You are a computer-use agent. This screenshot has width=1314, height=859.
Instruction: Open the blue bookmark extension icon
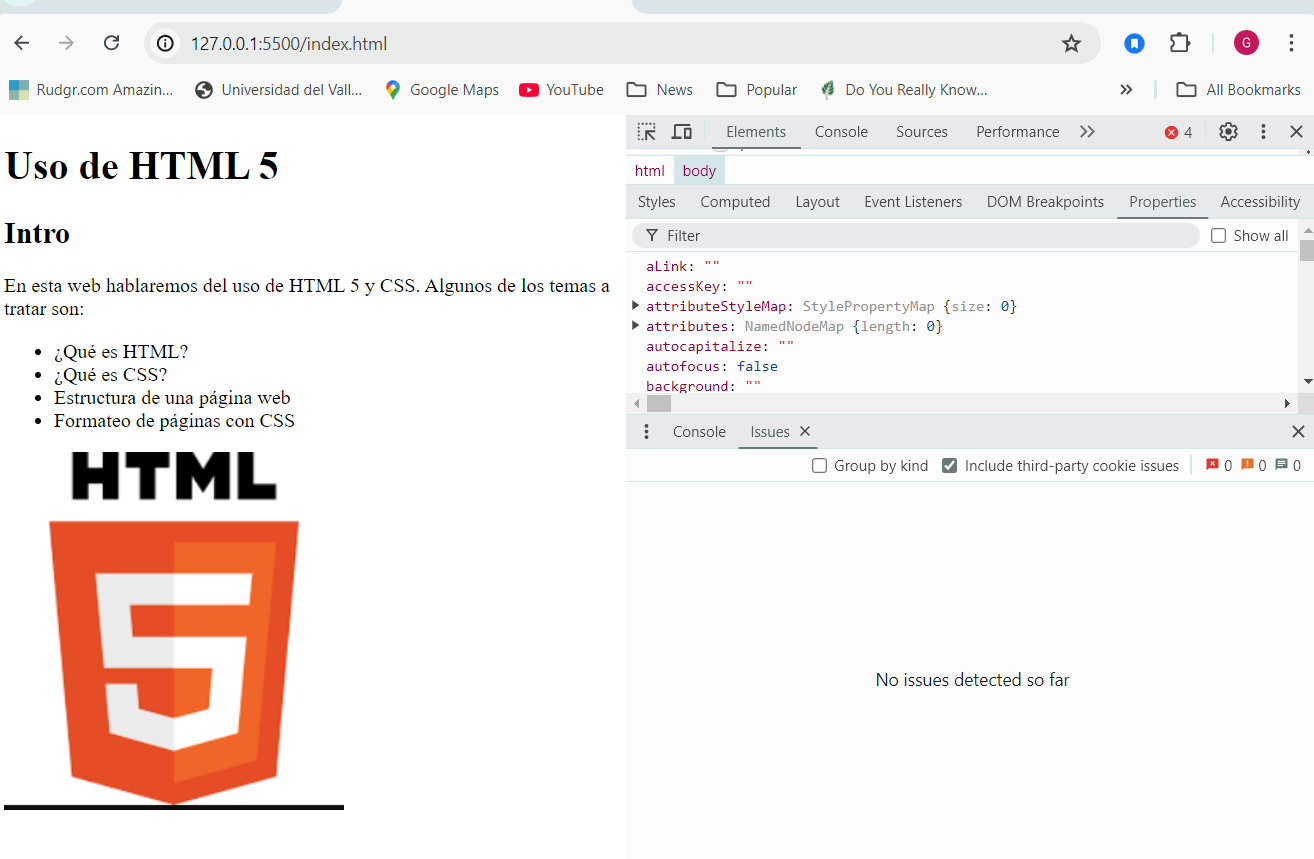pyautogui.click(x=1134, y=43)
